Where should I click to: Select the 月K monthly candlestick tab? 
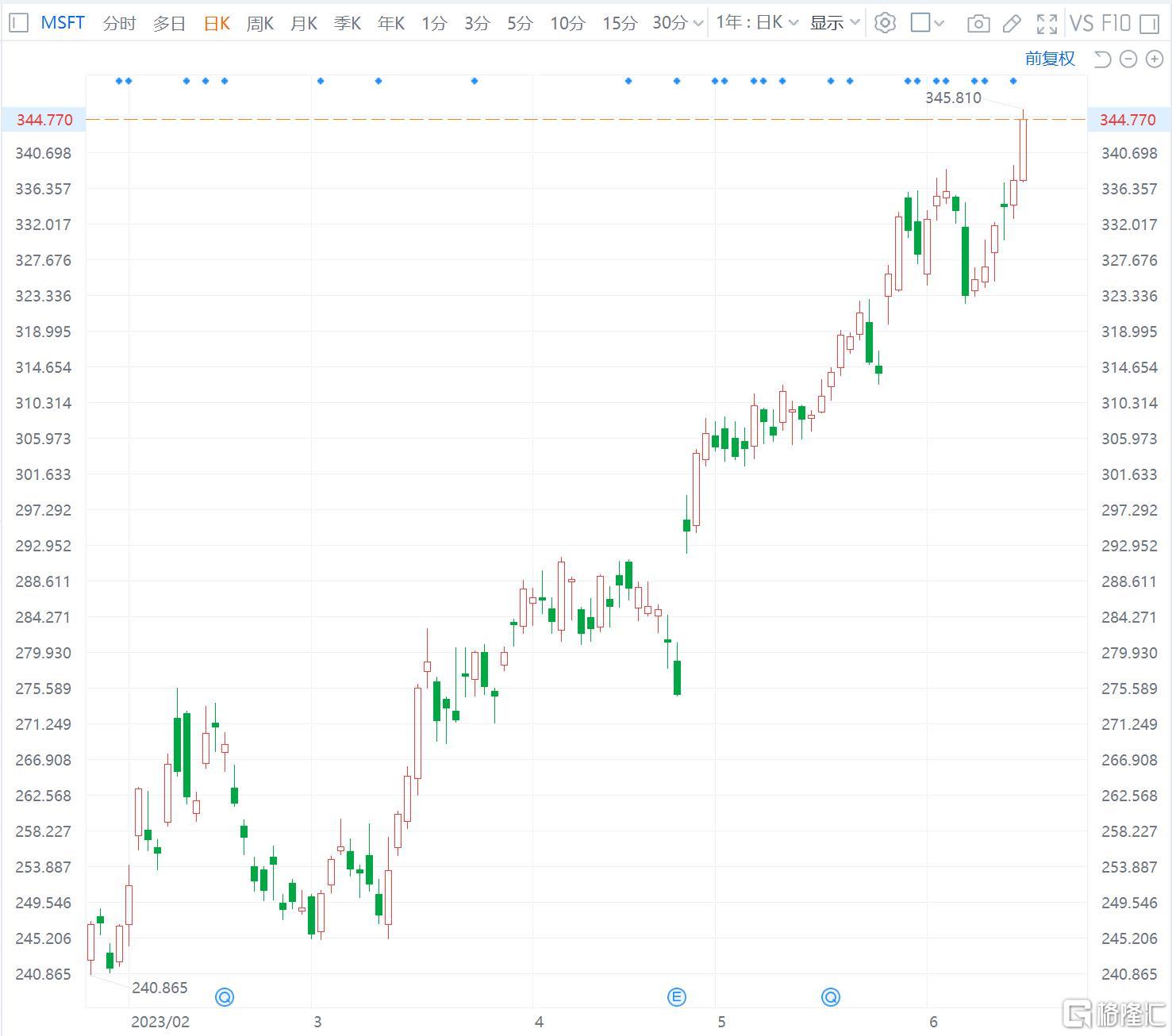click(x=304, y=24)
